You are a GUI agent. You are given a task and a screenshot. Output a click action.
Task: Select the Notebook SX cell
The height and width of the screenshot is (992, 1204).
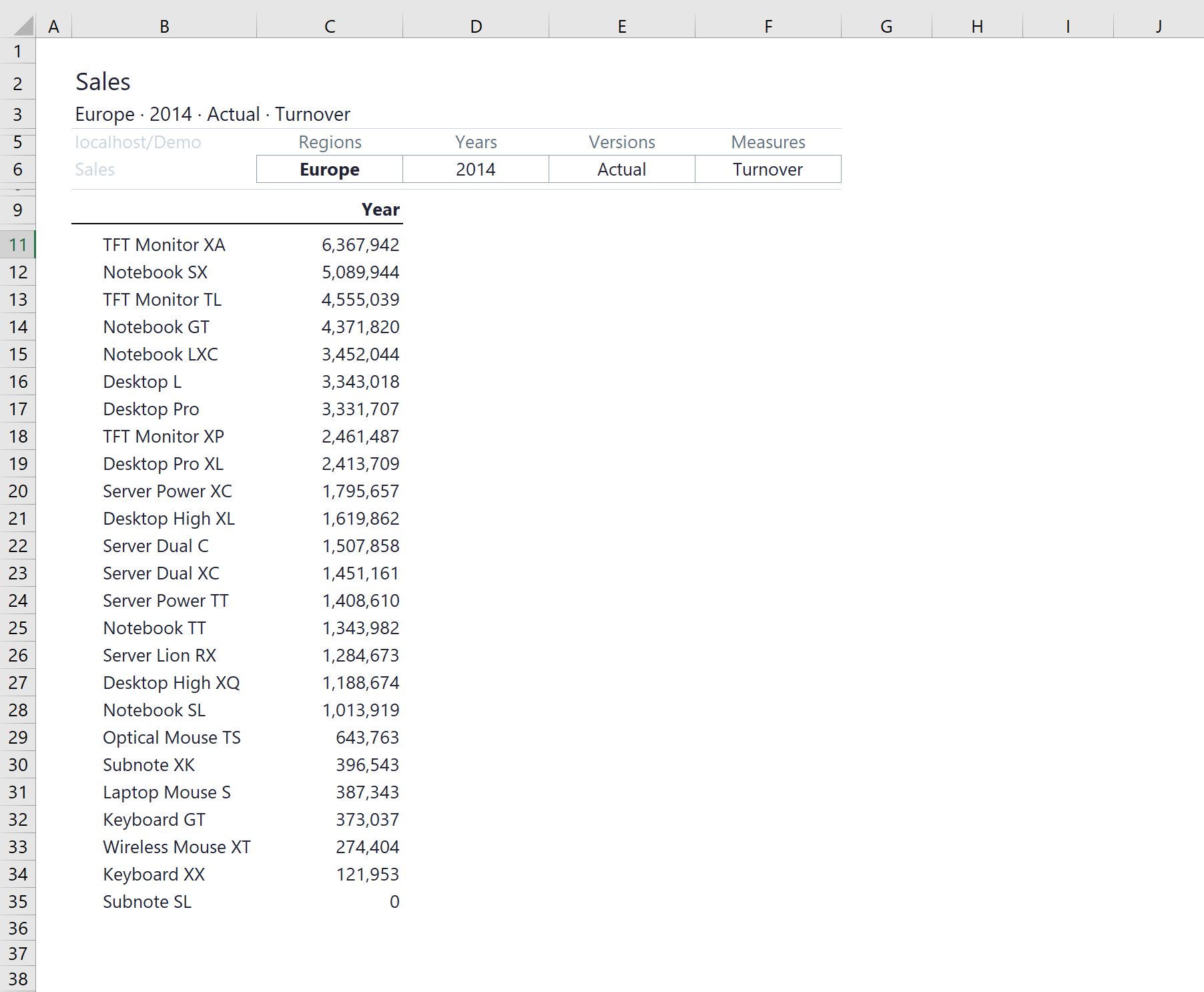[164, 272]
